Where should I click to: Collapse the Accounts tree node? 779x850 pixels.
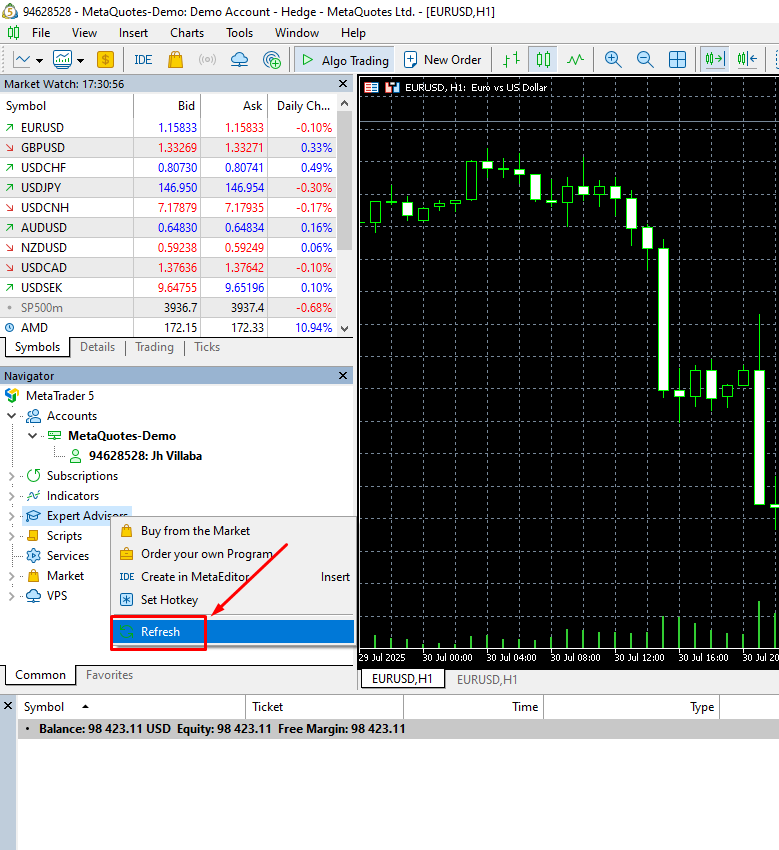pos(12,416)
